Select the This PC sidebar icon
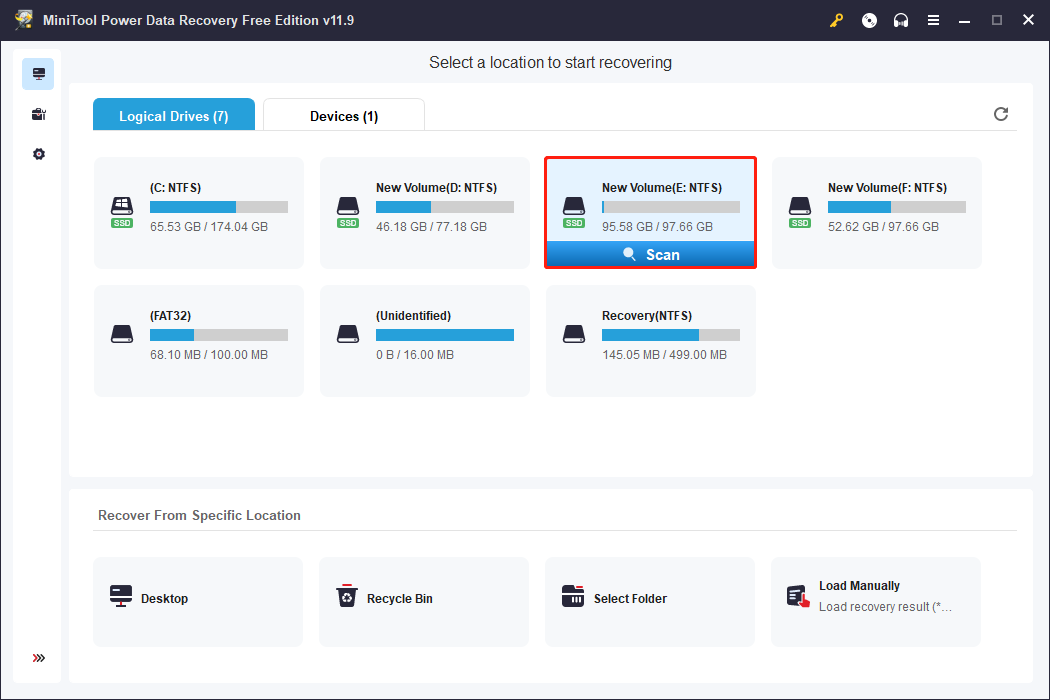The width and height of the screenshot is (1050, 700). [x=38, y=74]
